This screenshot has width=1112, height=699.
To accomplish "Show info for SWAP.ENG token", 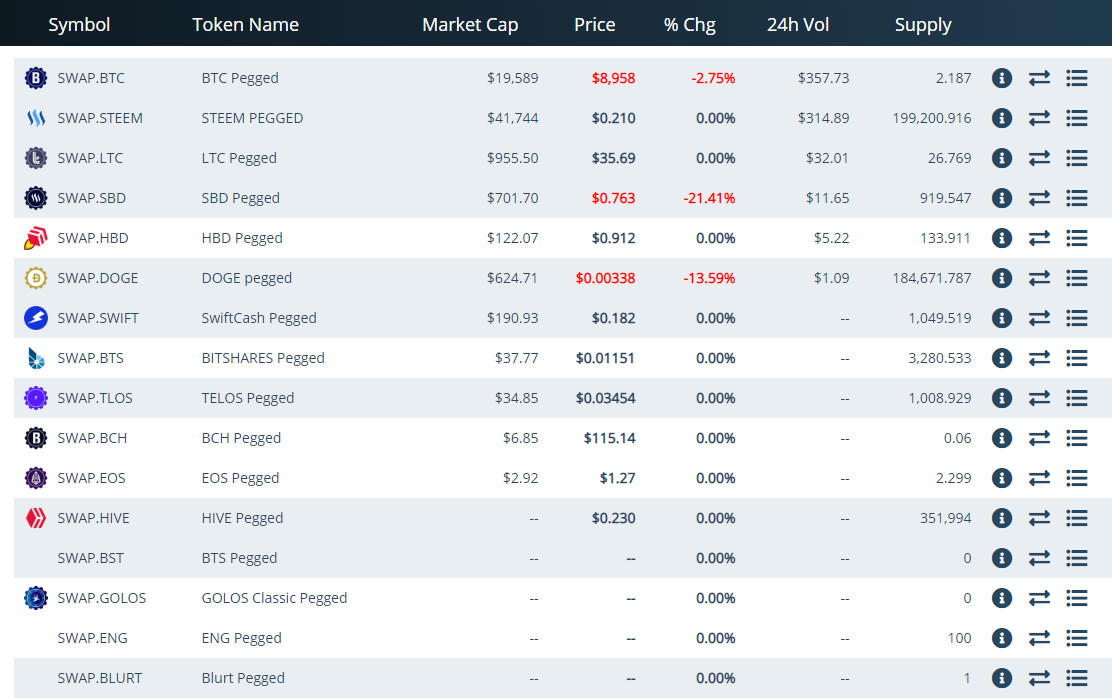I will (1001, 638).
